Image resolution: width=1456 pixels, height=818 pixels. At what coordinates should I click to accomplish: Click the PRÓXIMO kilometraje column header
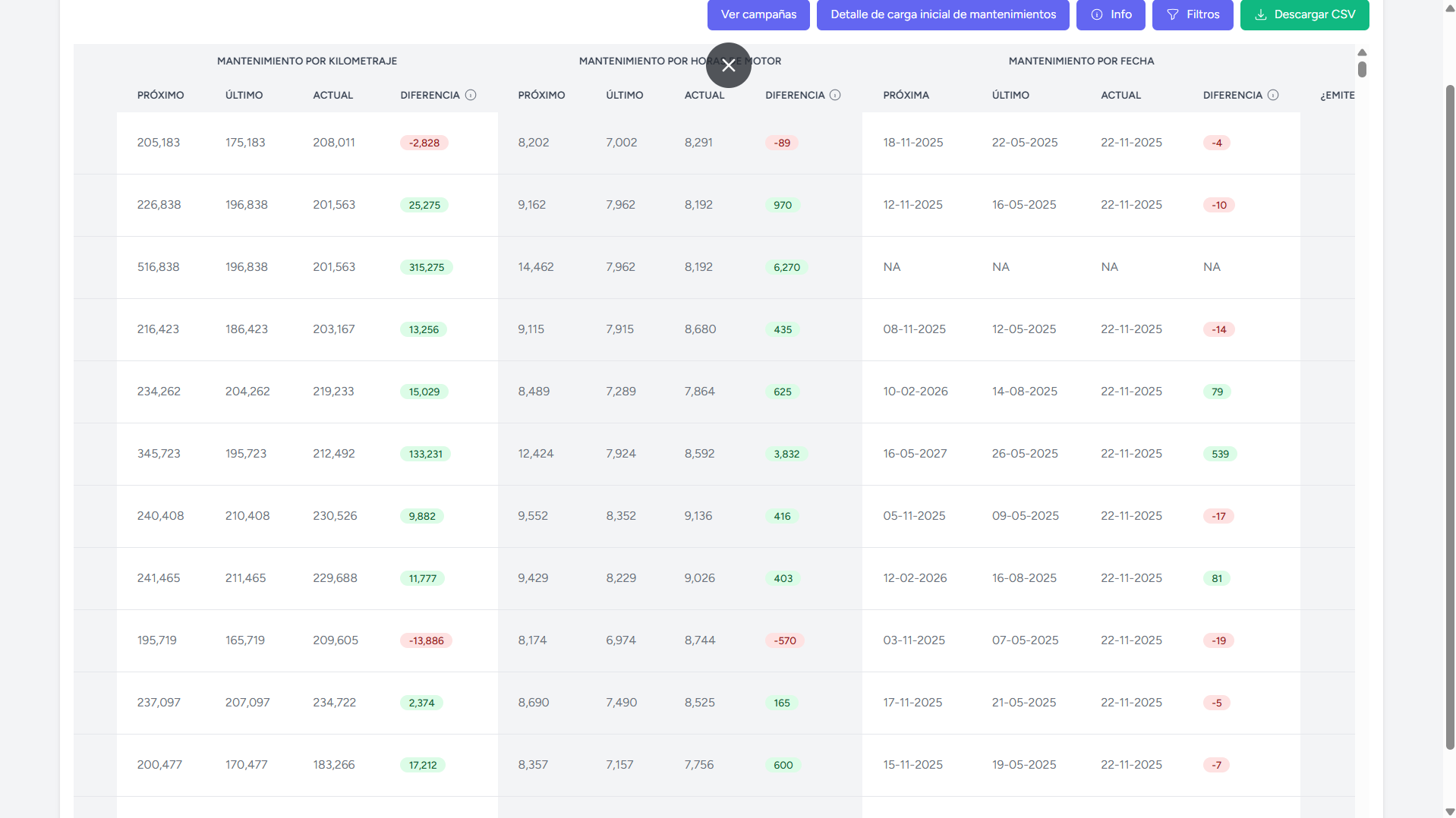160,95
